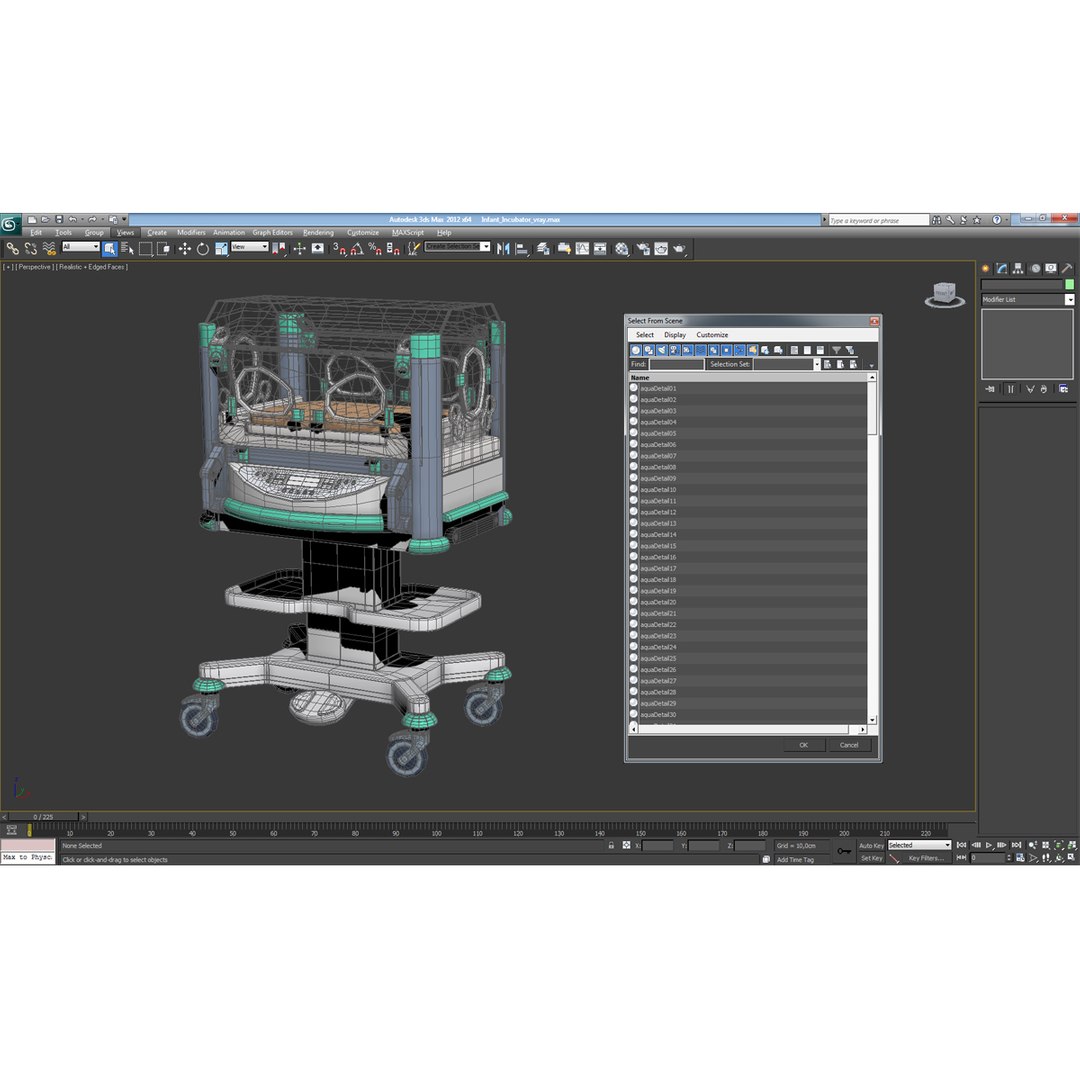Open the MAXScript menu
The height and width of the screenshot is (1080, 1080).
click(408, 233)
